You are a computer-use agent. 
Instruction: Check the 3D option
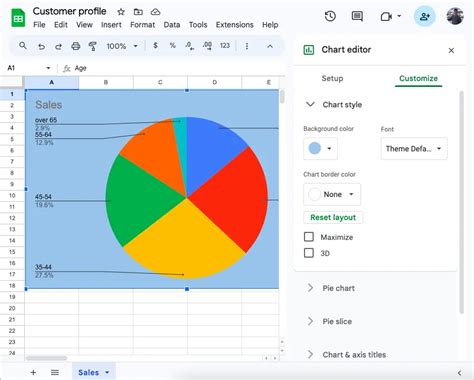point(309,253)
